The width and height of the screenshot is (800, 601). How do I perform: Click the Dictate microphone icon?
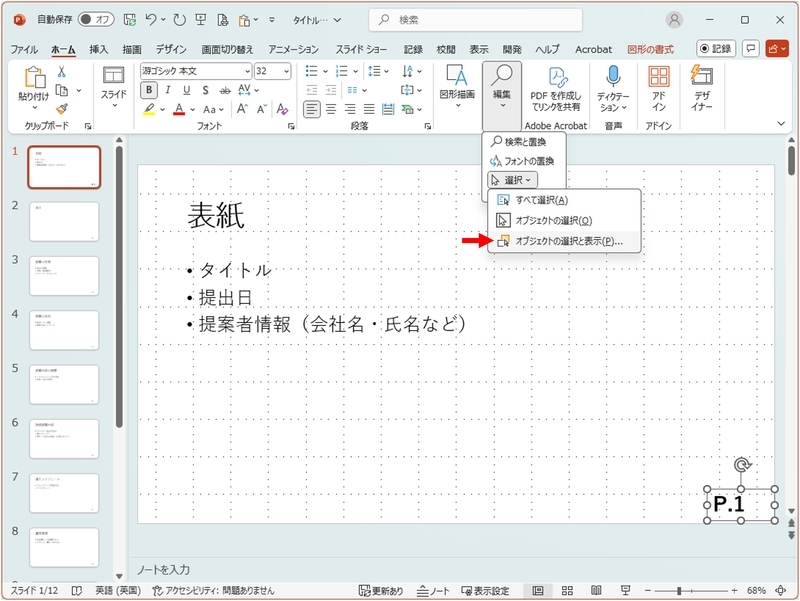(613, 76)
